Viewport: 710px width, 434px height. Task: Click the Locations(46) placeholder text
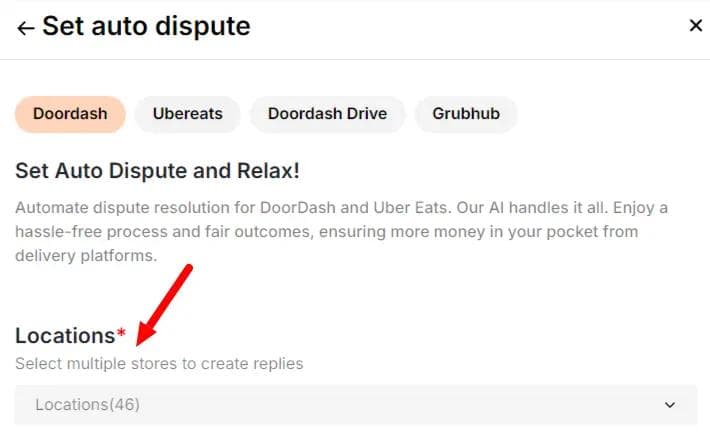tap(87, 405)
